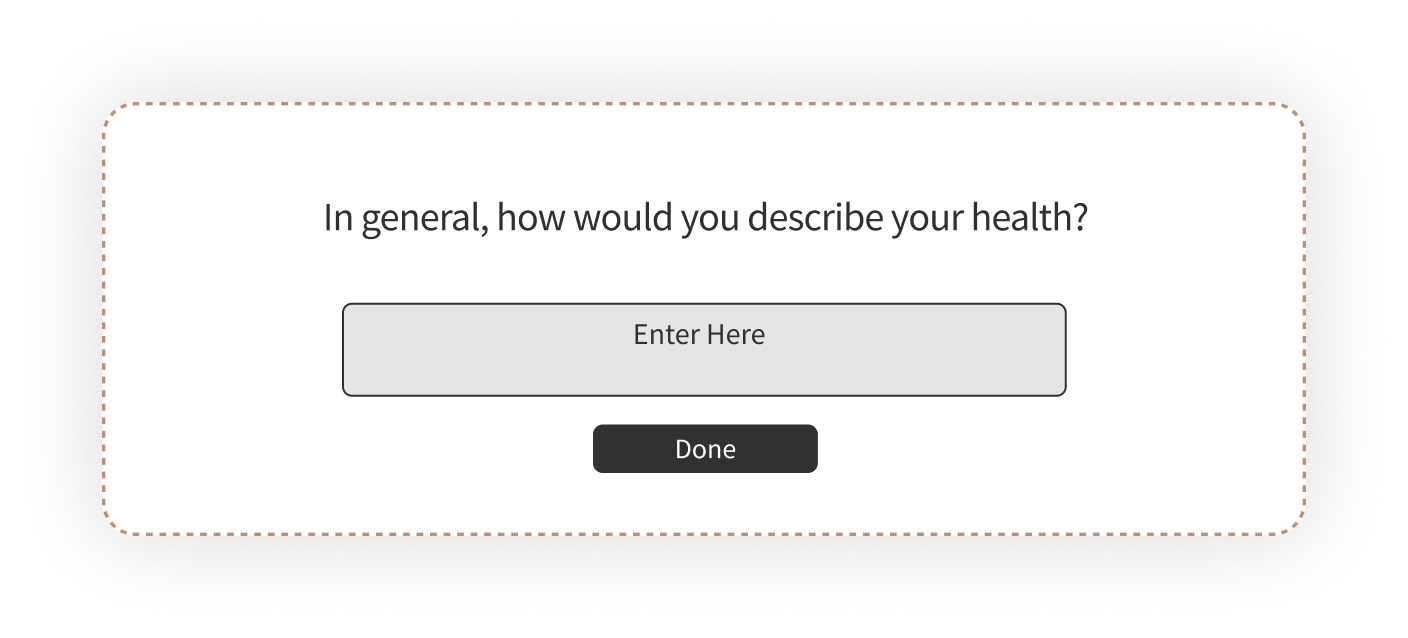Confirm your response using Done
This screenshot has width=1408, height=638.
[705, 448]
